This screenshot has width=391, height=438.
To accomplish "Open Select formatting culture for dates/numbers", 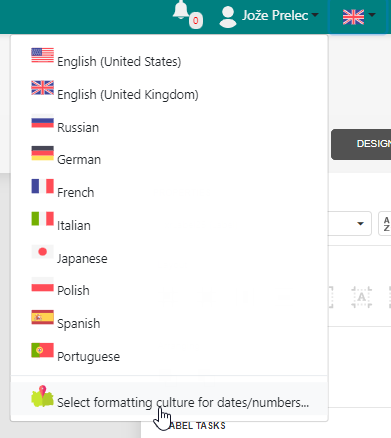I will click(x=169, y=398).
